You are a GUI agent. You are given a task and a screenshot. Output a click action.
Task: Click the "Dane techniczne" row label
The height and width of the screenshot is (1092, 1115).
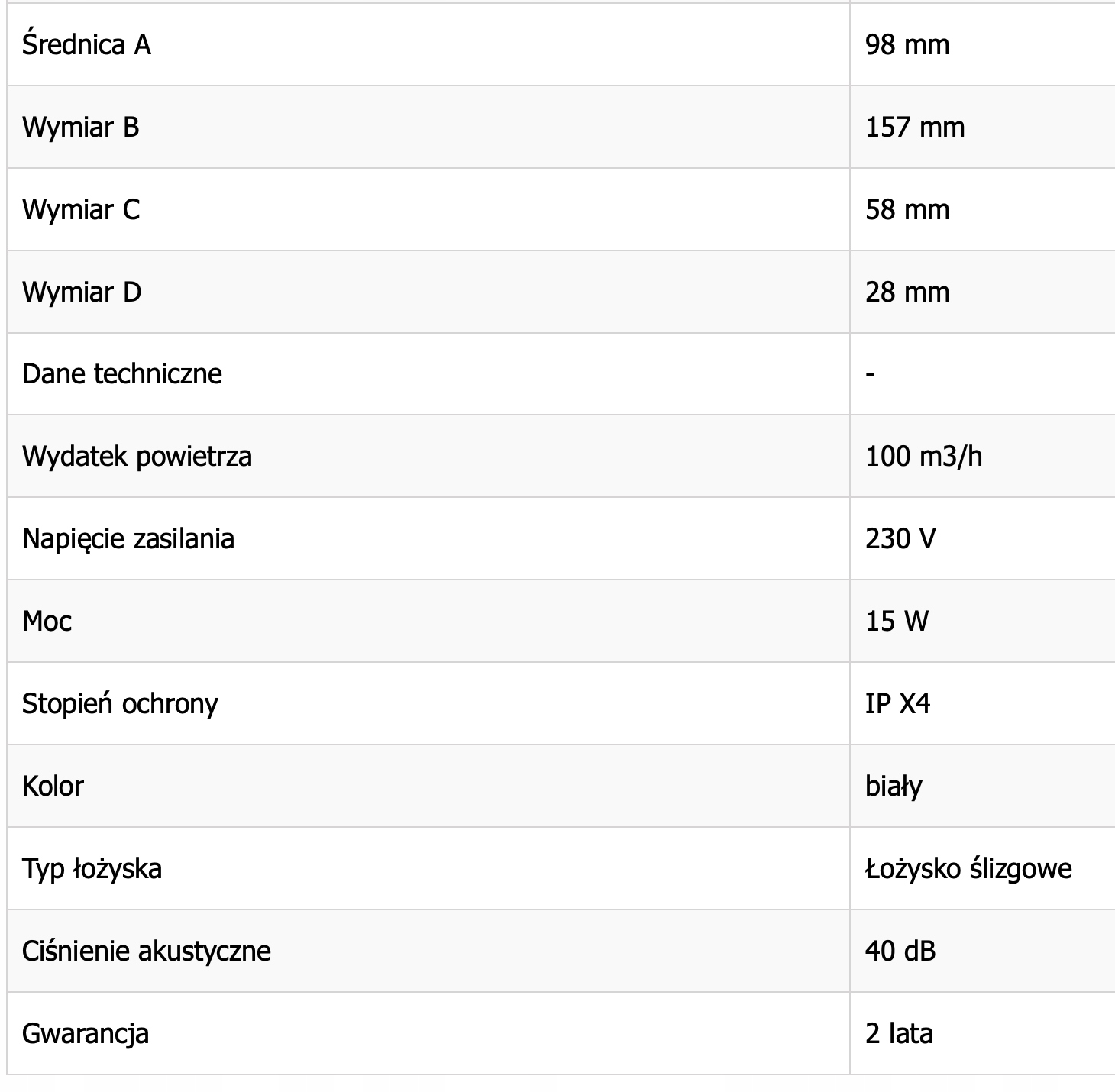click(x=122, y=374)
